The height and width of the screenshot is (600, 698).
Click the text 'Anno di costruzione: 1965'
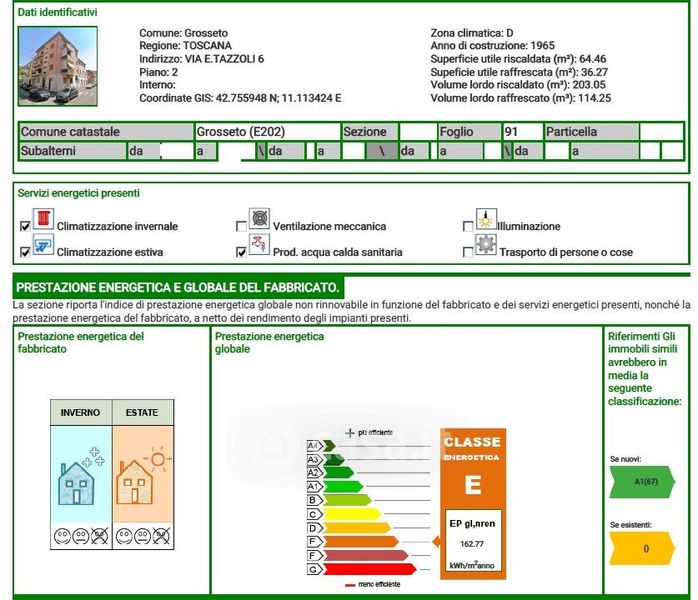[x=492, y=45]
